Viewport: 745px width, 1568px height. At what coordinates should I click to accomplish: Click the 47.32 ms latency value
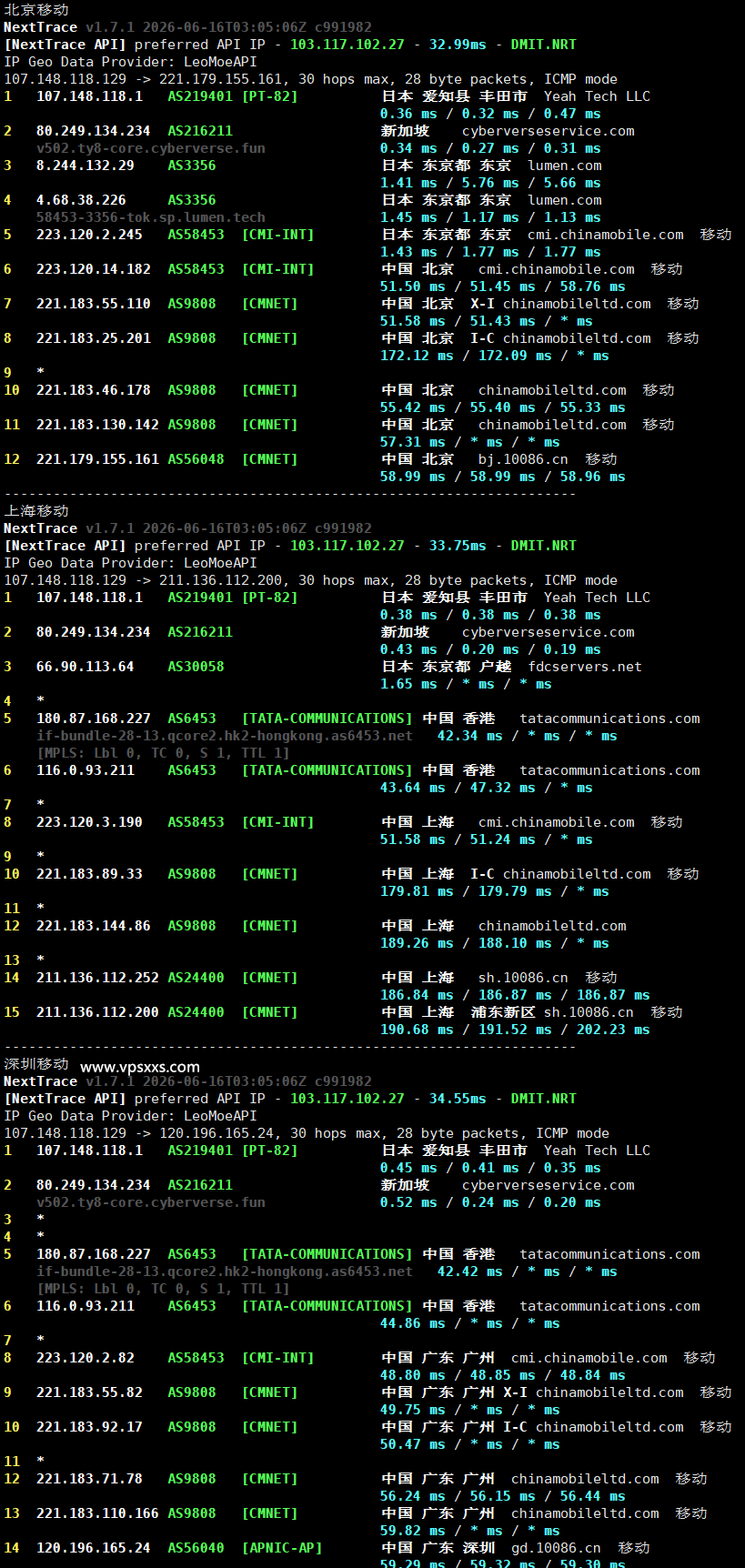point(503,788)
